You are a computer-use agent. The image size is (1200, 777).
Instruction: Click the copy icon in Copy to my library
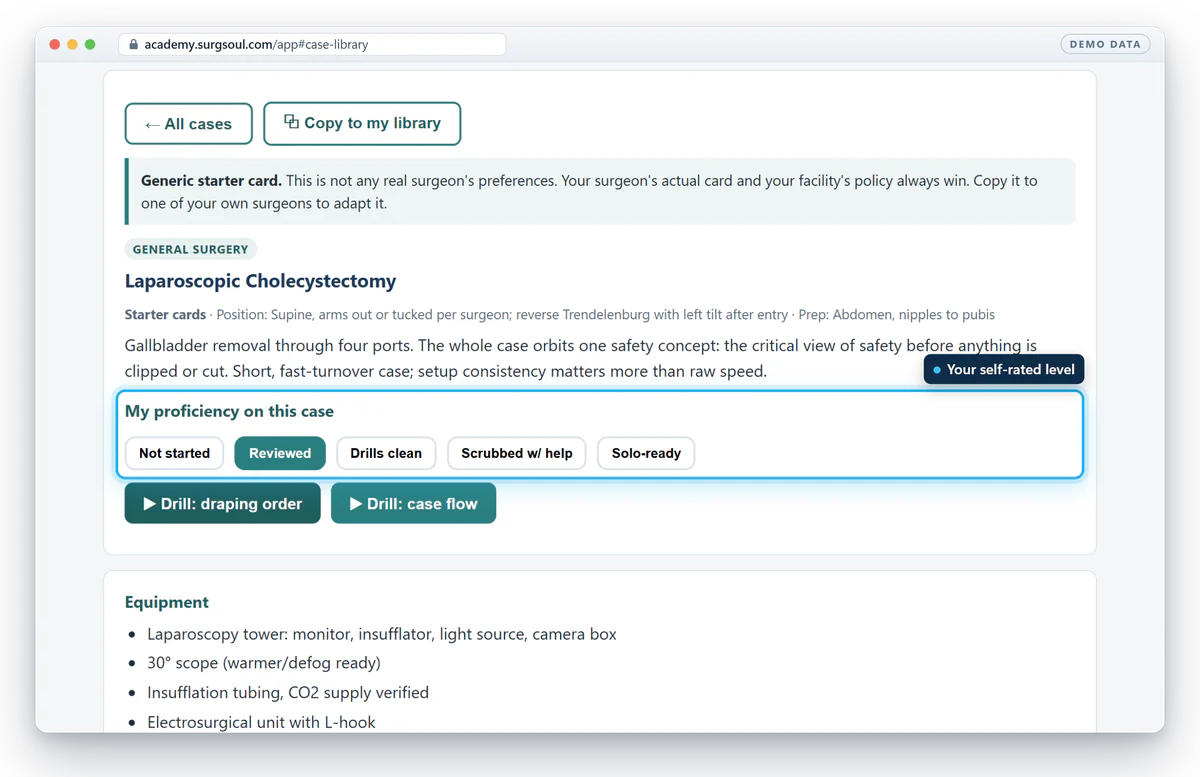coord(291,122)
